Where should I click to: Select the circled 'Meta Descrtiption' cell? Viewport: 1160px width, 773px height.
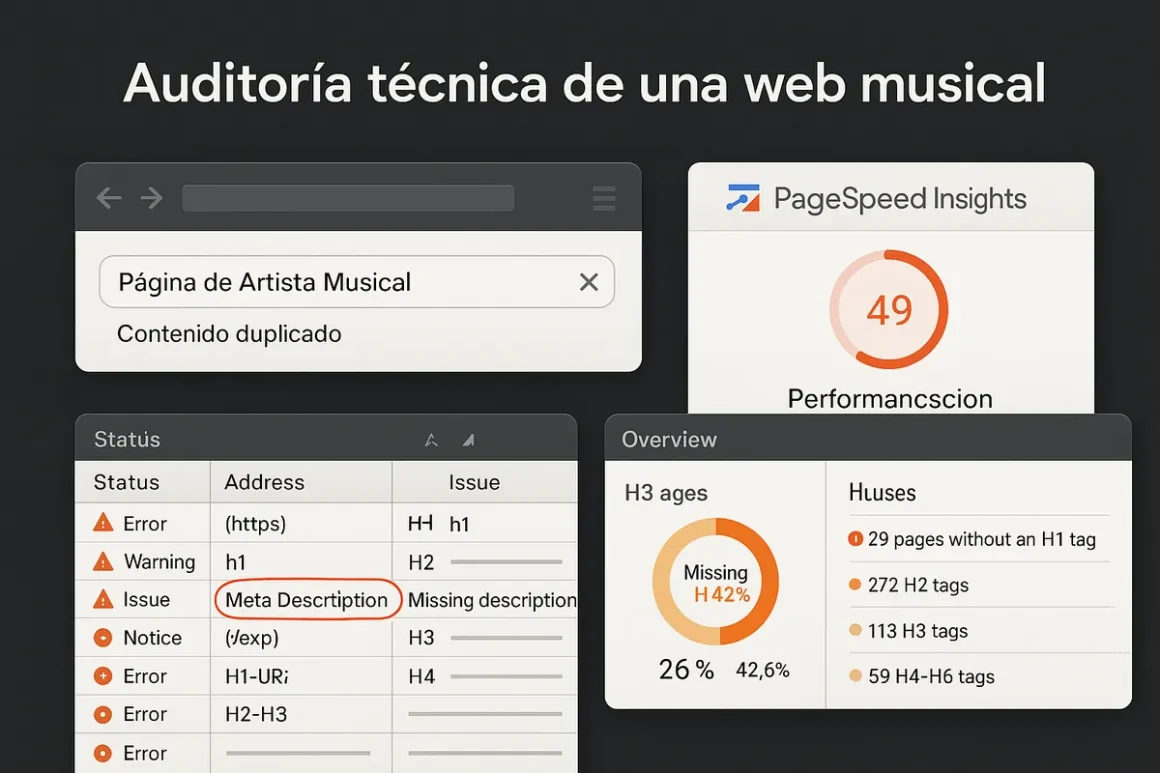click(x=307, y=600)
